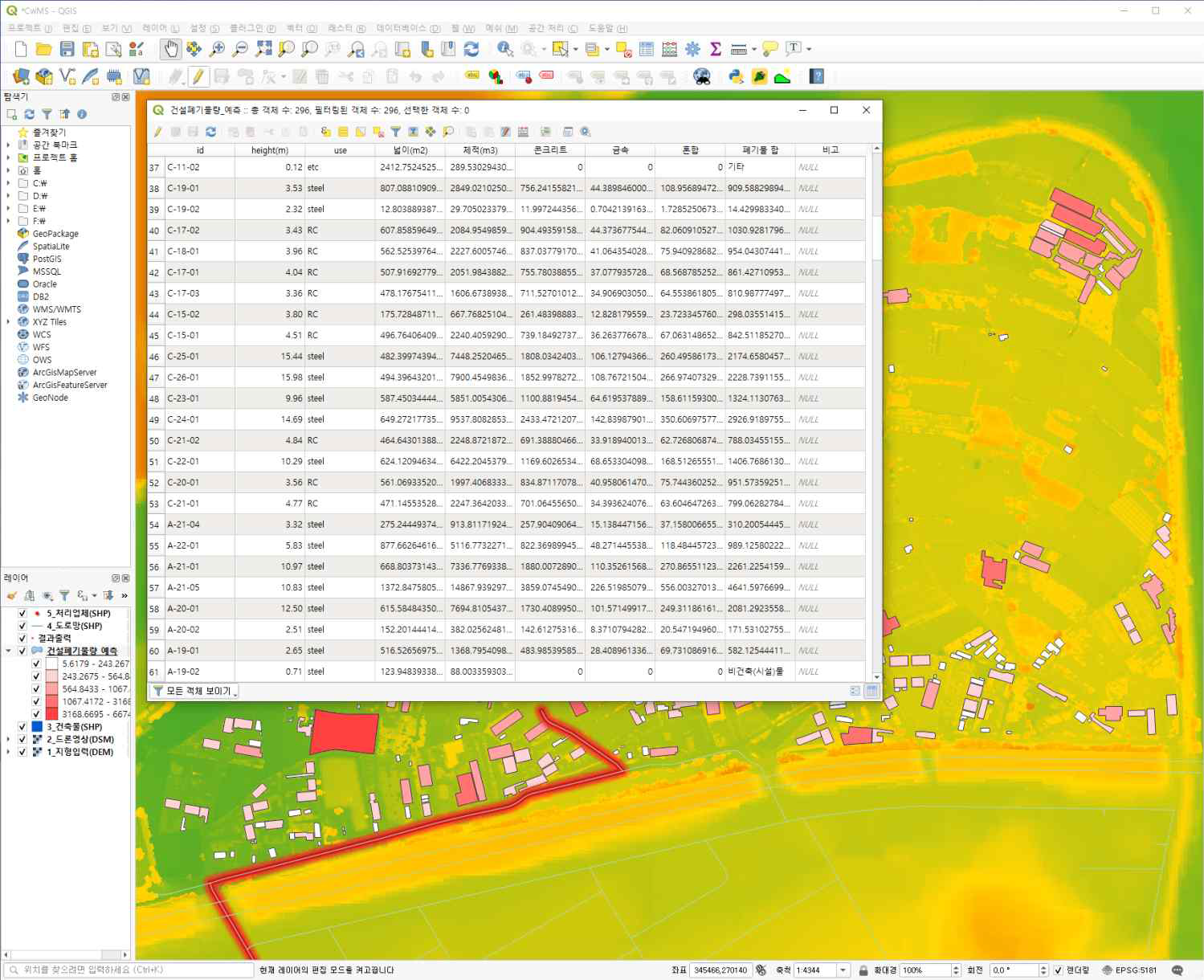
Task: Select the Identify Features tool
Action: click(x=504, y=50)
